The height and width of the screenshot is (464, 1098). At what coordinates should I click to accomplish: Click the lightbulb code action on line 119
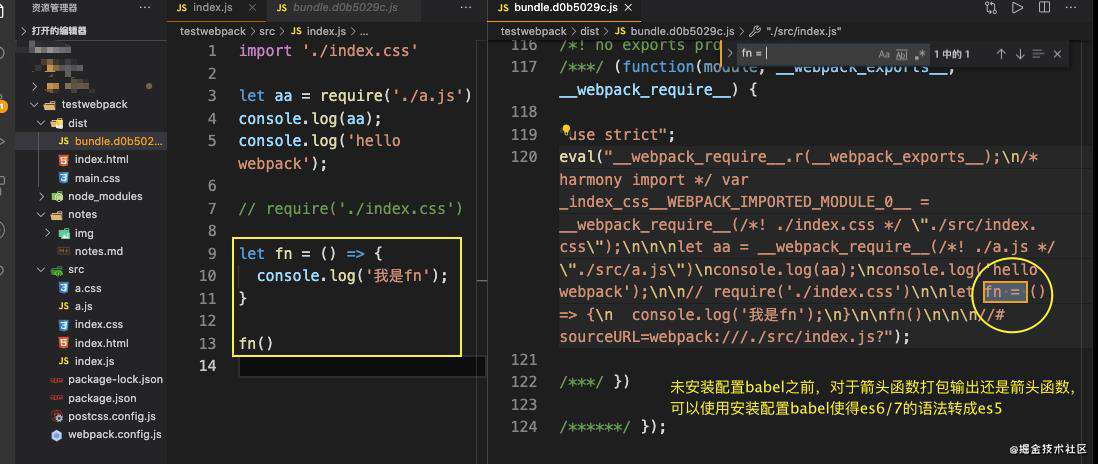click(x=566, y=130)
